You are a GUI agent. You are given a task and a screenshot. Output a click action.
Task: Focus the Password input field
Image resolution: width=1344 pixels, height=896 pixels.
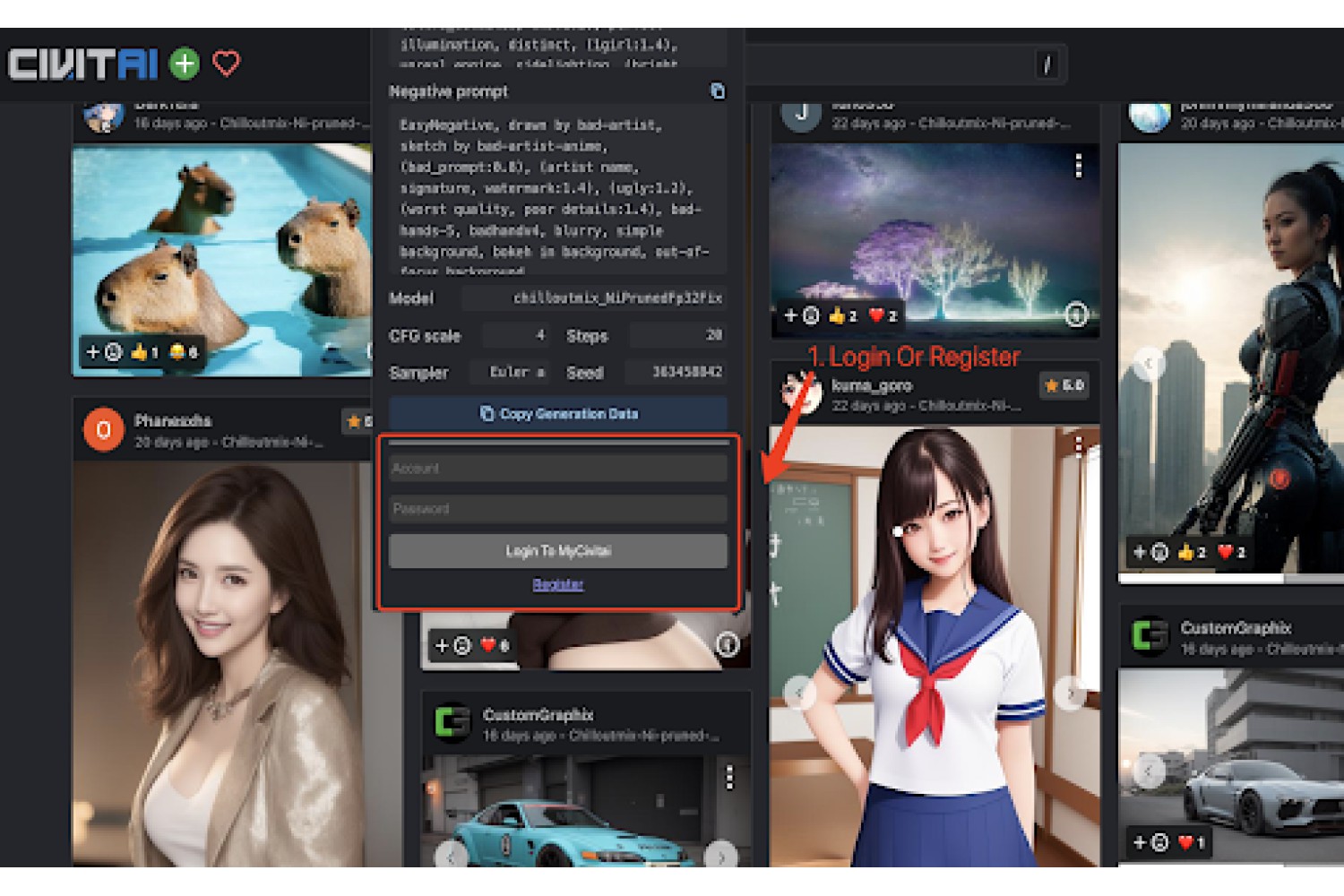click(x=558, y=509)
